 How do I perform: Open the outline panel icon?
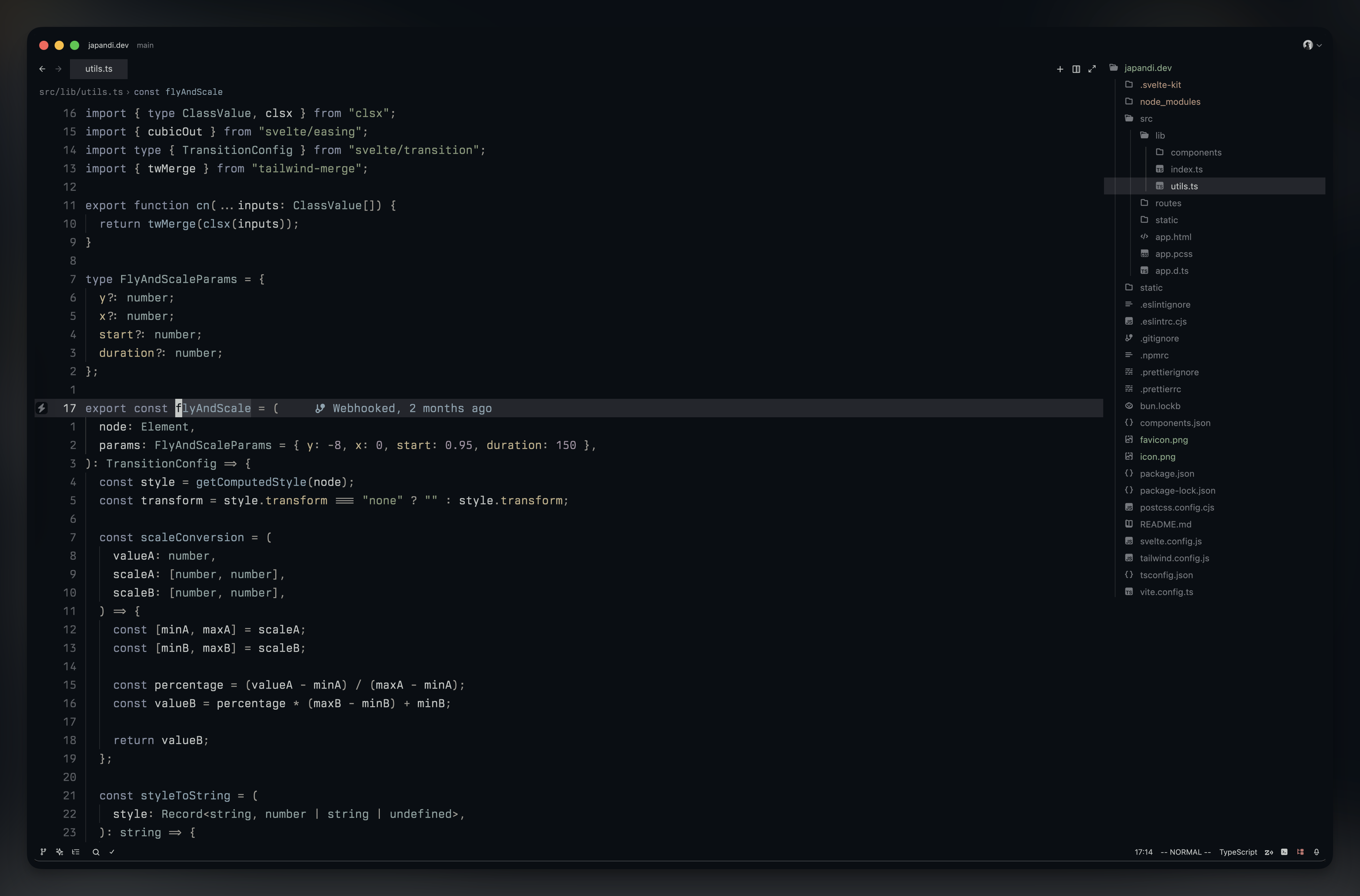click(75, 852)
